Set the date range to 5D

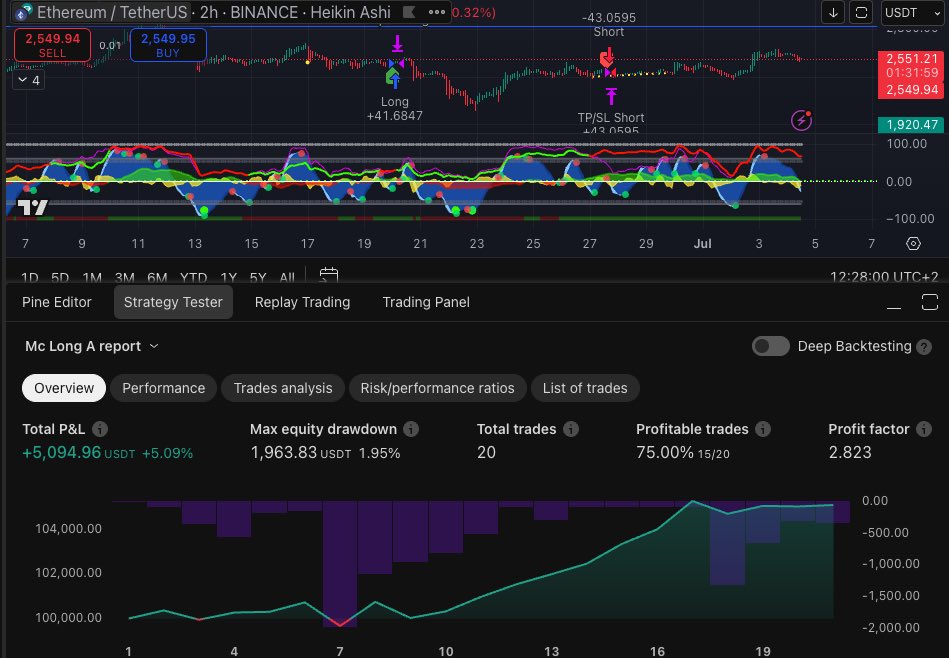(60, 278)
